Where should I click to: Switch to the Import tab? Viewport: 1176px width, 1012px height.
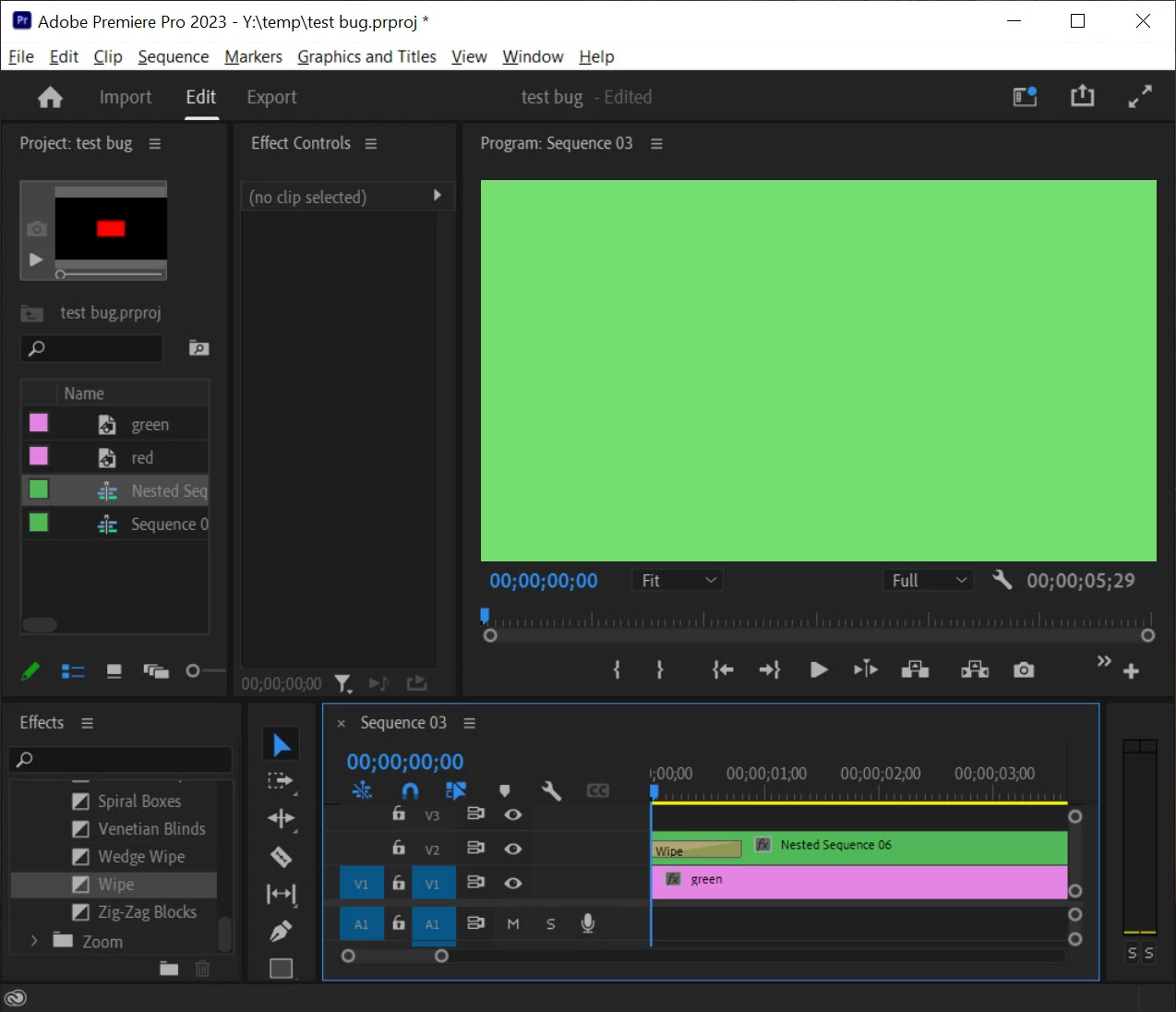click(x=126, y=97)
